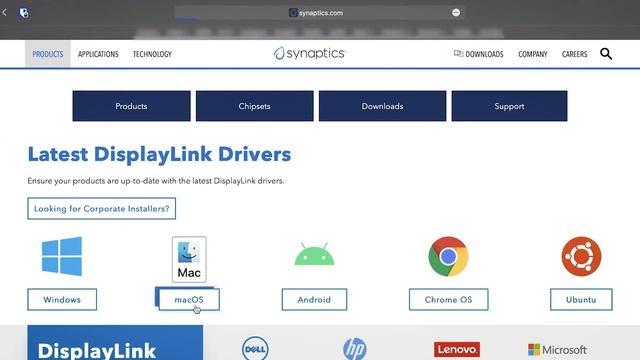The image size is (640, 360).
Task: Select the macOS driver button
Action: pyautogui.click(x=189, y=300)
